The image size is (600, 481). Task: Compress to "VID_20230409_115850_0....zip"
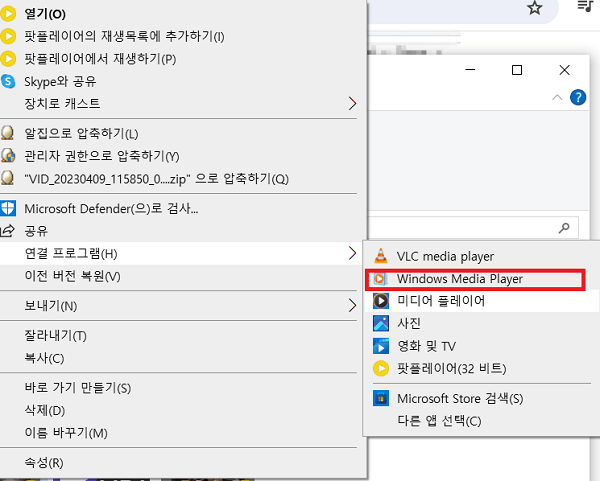(157, 179)
